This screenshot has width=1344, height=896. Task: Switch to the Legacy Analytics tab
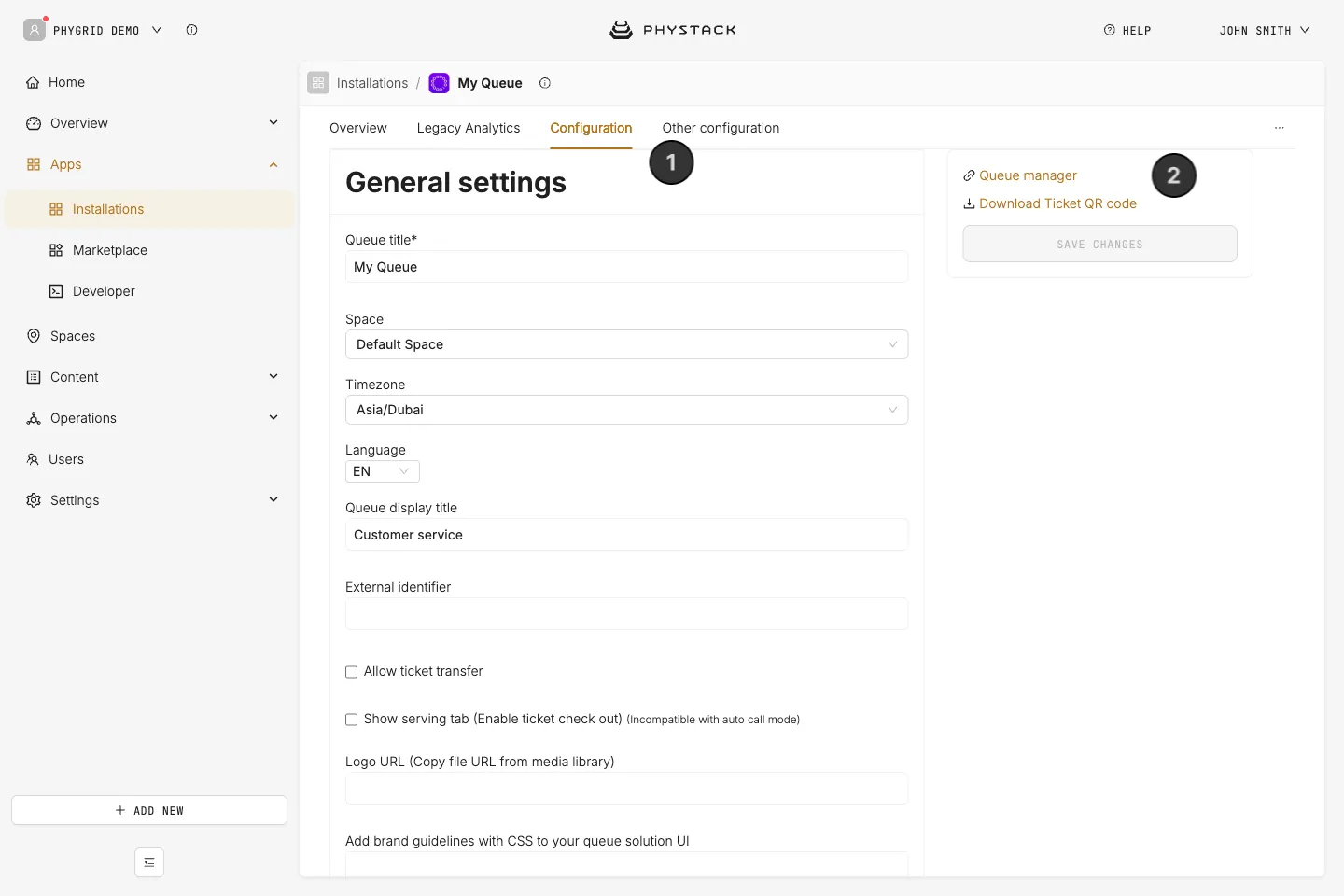tap(469, 128)
